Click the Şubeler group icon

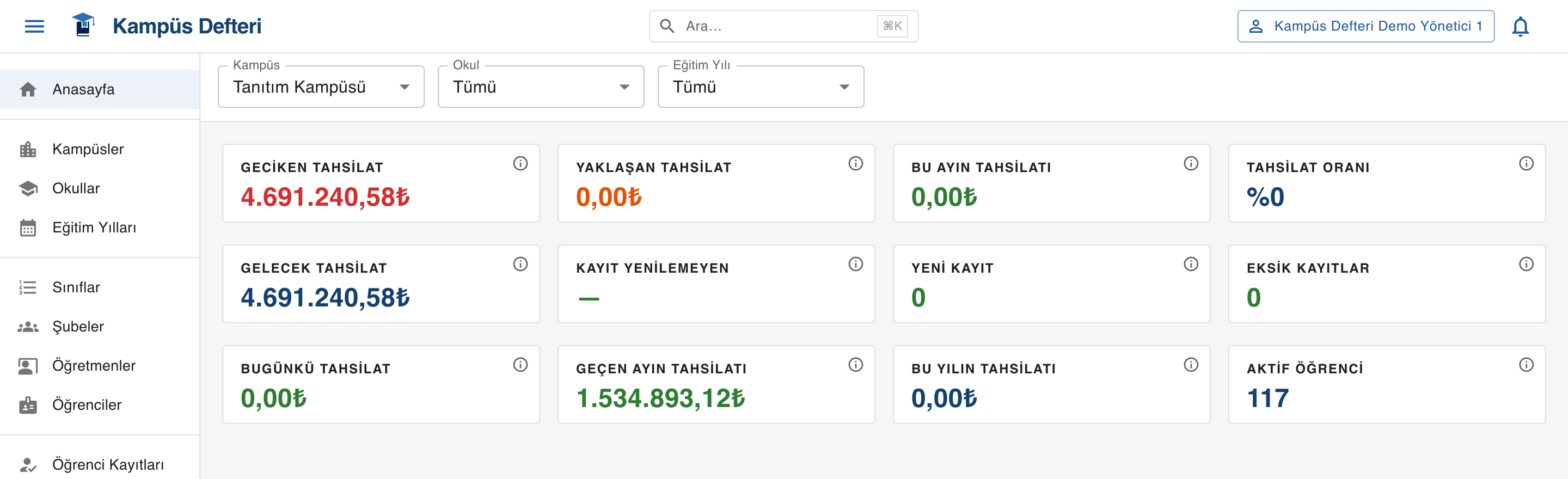pyautogui.click(x=28, y=327)
